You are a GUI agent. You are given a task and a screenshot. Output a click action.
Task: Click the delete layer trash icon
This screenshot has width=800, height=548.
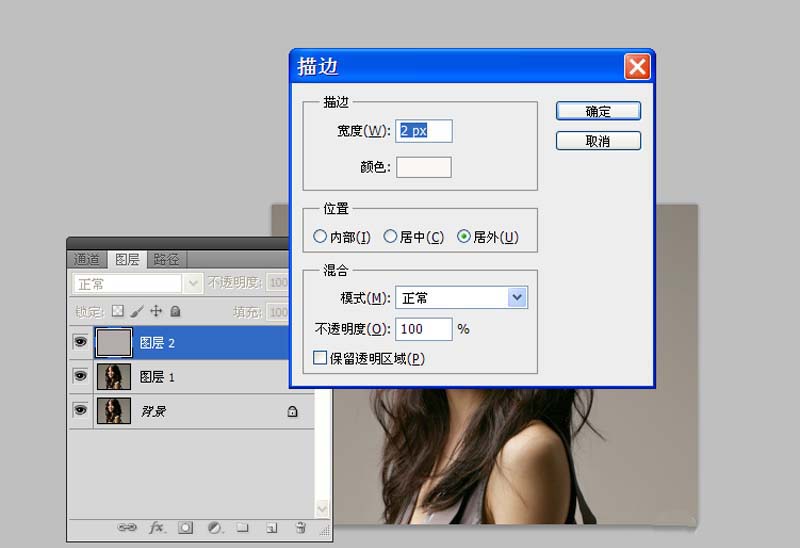tap(301, 528)
